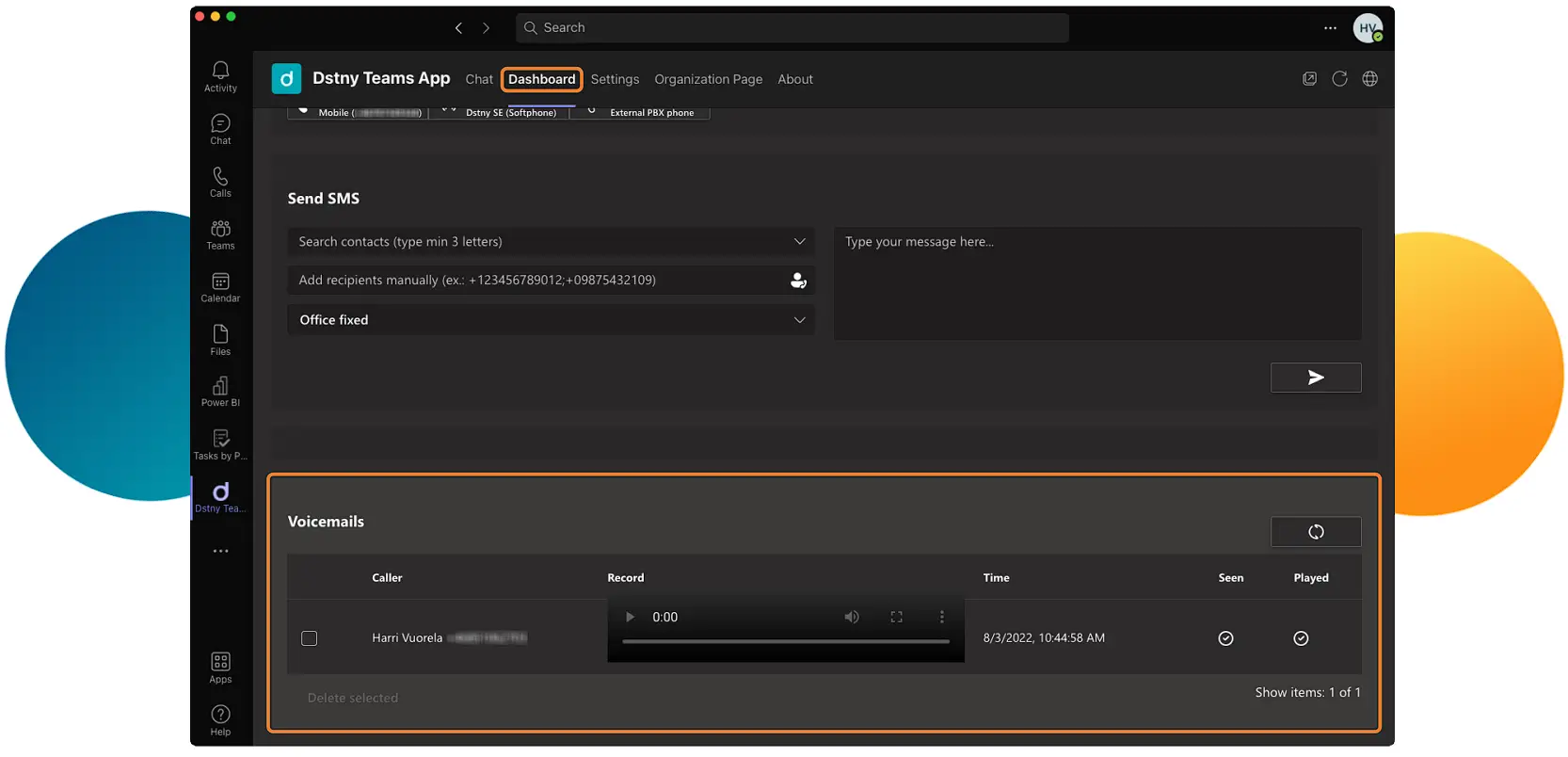Click the SMS message text area

click(x=1097, y=283)
